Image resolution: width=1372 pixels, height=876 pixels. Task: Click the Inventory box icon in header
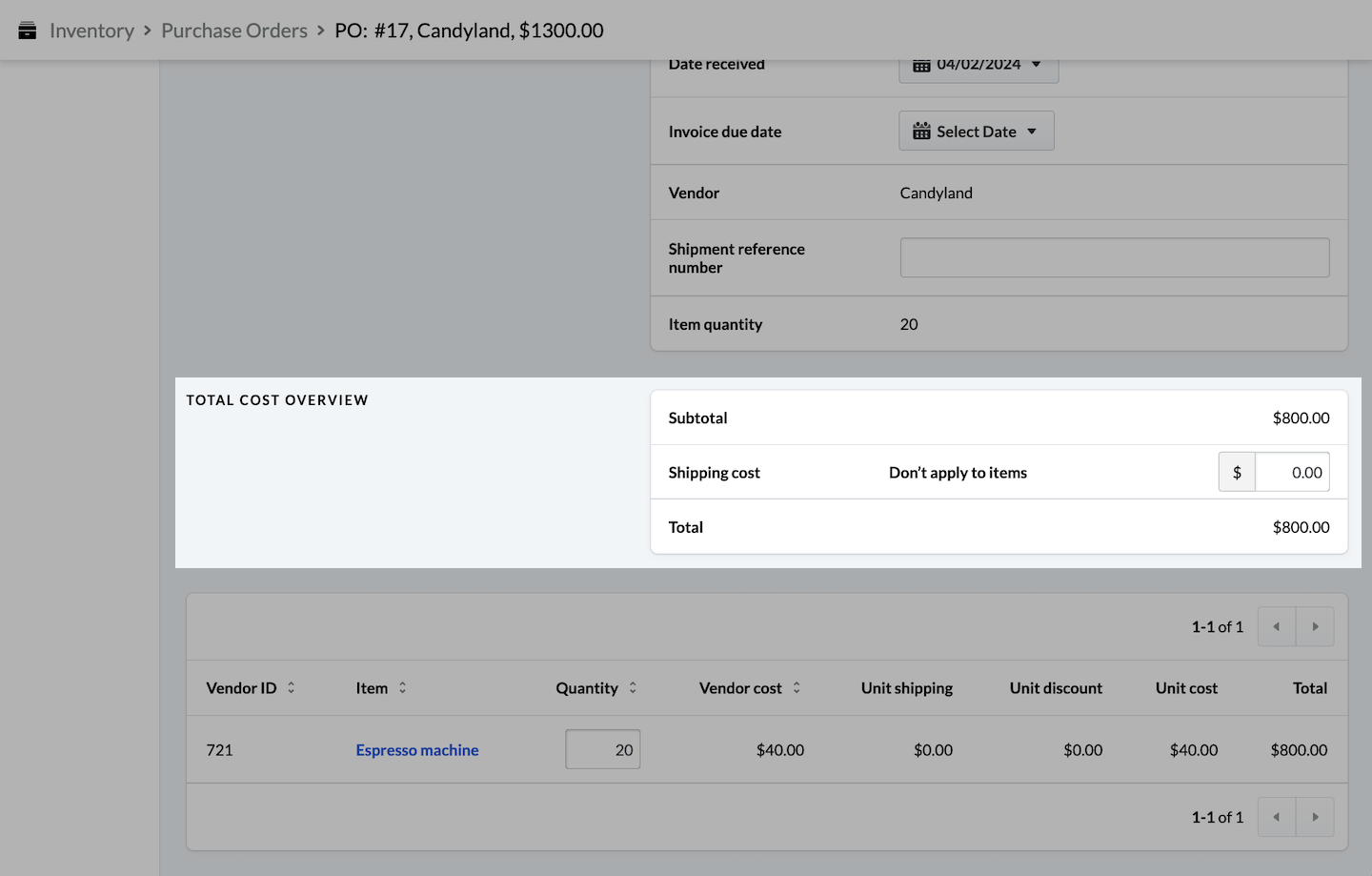point(28,31)
